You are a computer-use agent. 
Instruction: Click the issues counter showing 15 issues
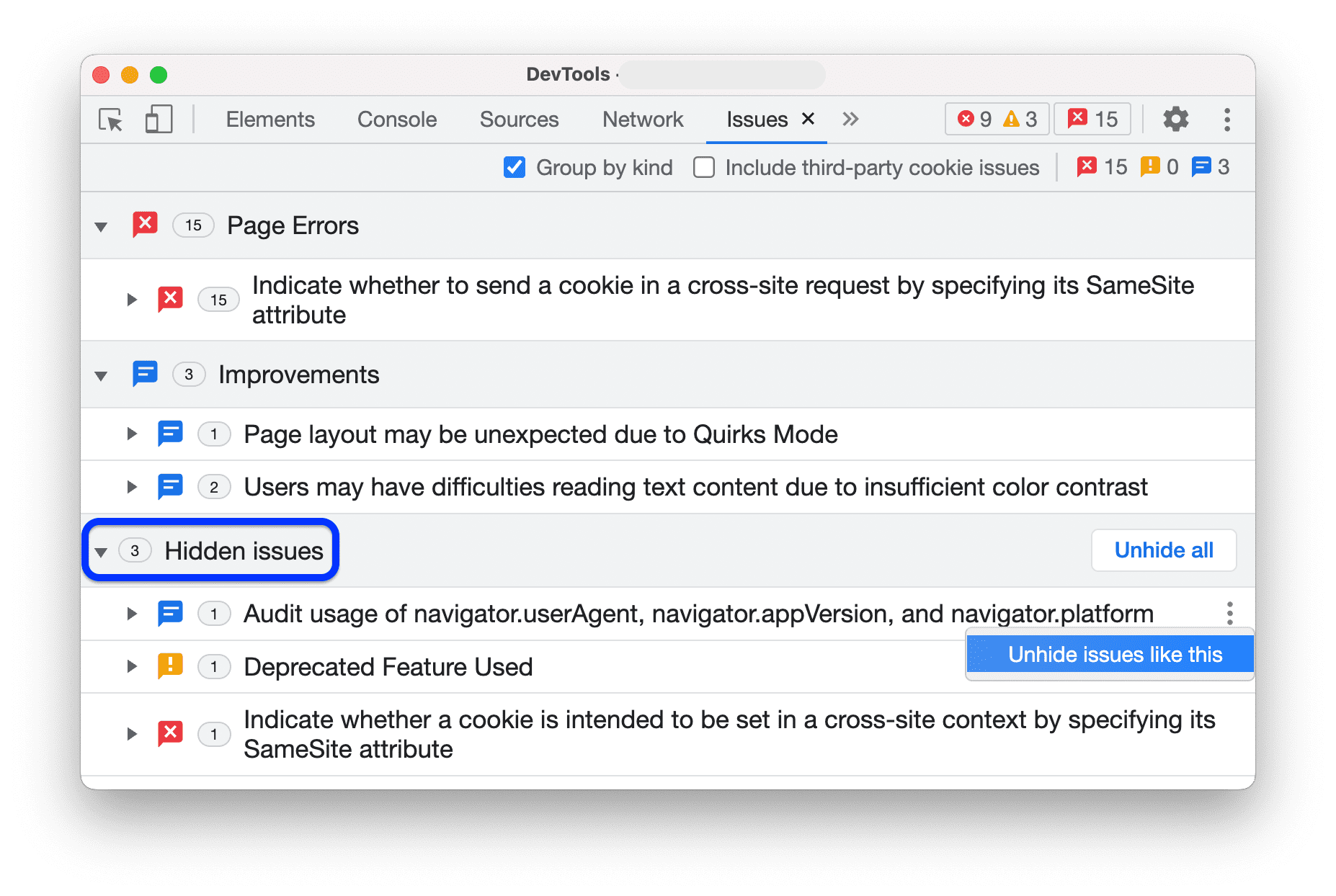pyautogui.click(x=1092, y=120)
